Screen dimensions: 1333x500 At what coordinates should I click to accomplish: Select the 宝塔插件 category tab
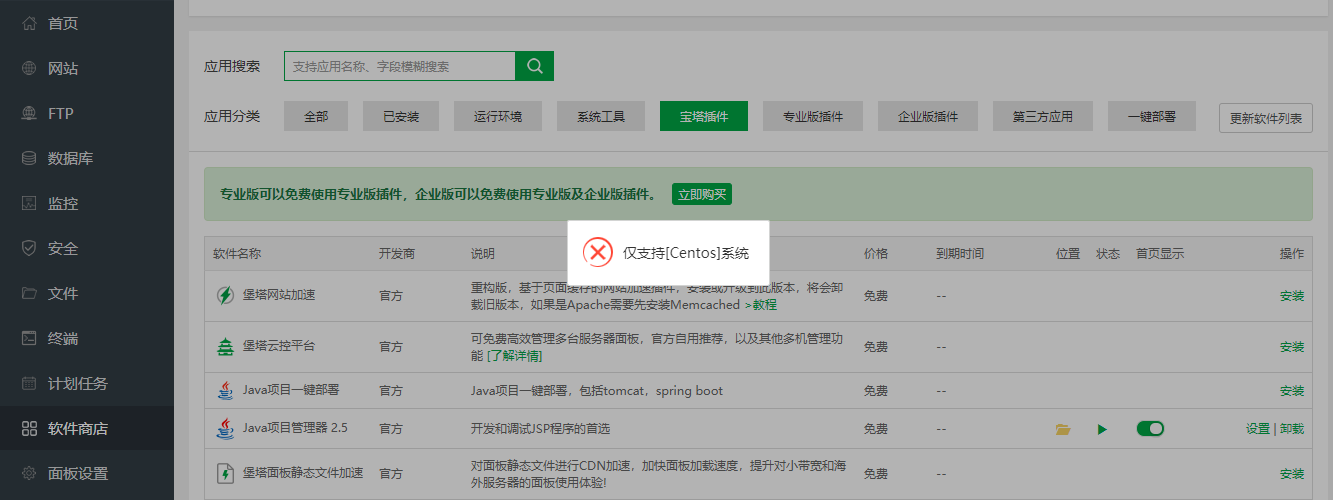(704, 116)
